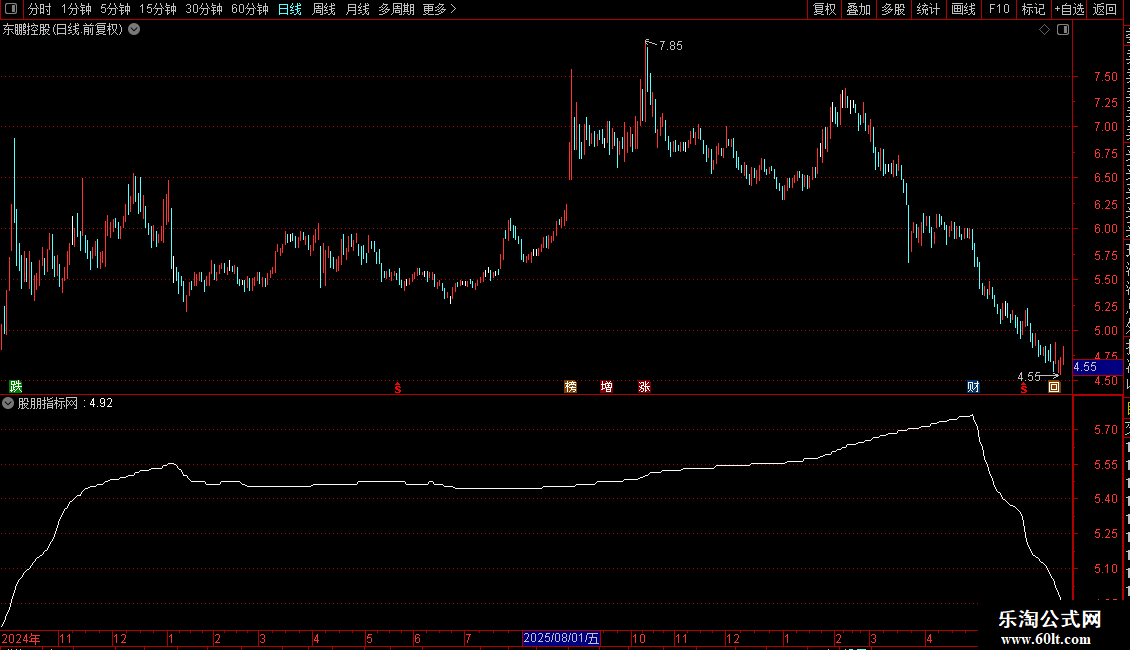
Task: Click the green 跌 marker
Action: [x=16, y=387]
